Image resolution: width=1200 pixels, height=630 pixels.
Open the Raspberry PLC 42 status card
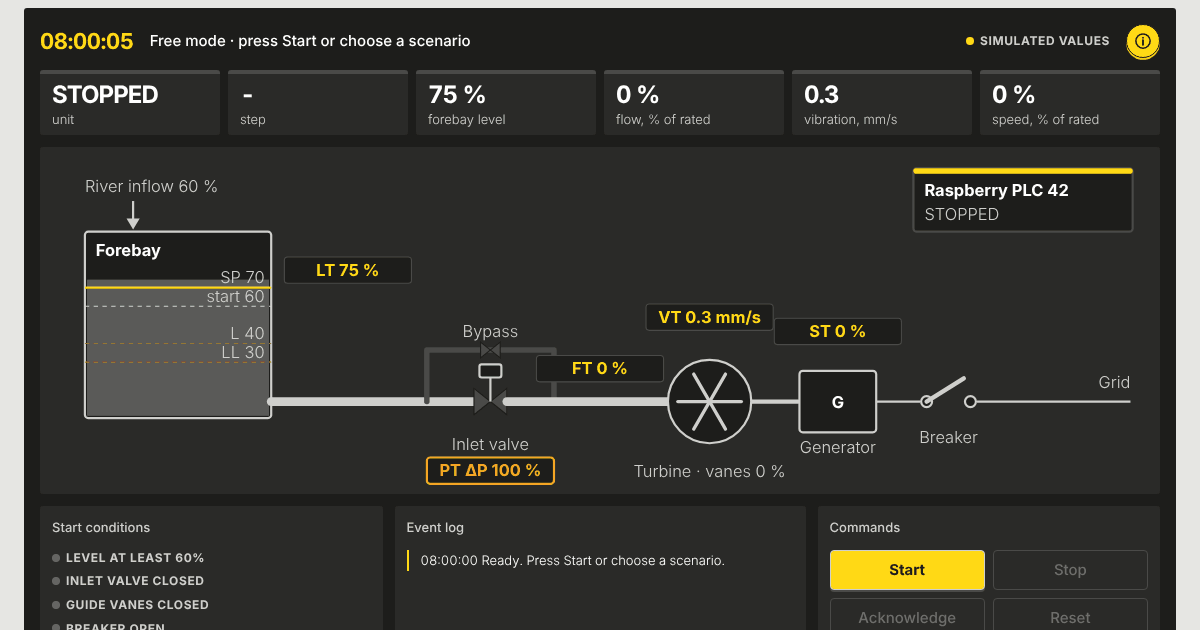[x=1023, y=200]
